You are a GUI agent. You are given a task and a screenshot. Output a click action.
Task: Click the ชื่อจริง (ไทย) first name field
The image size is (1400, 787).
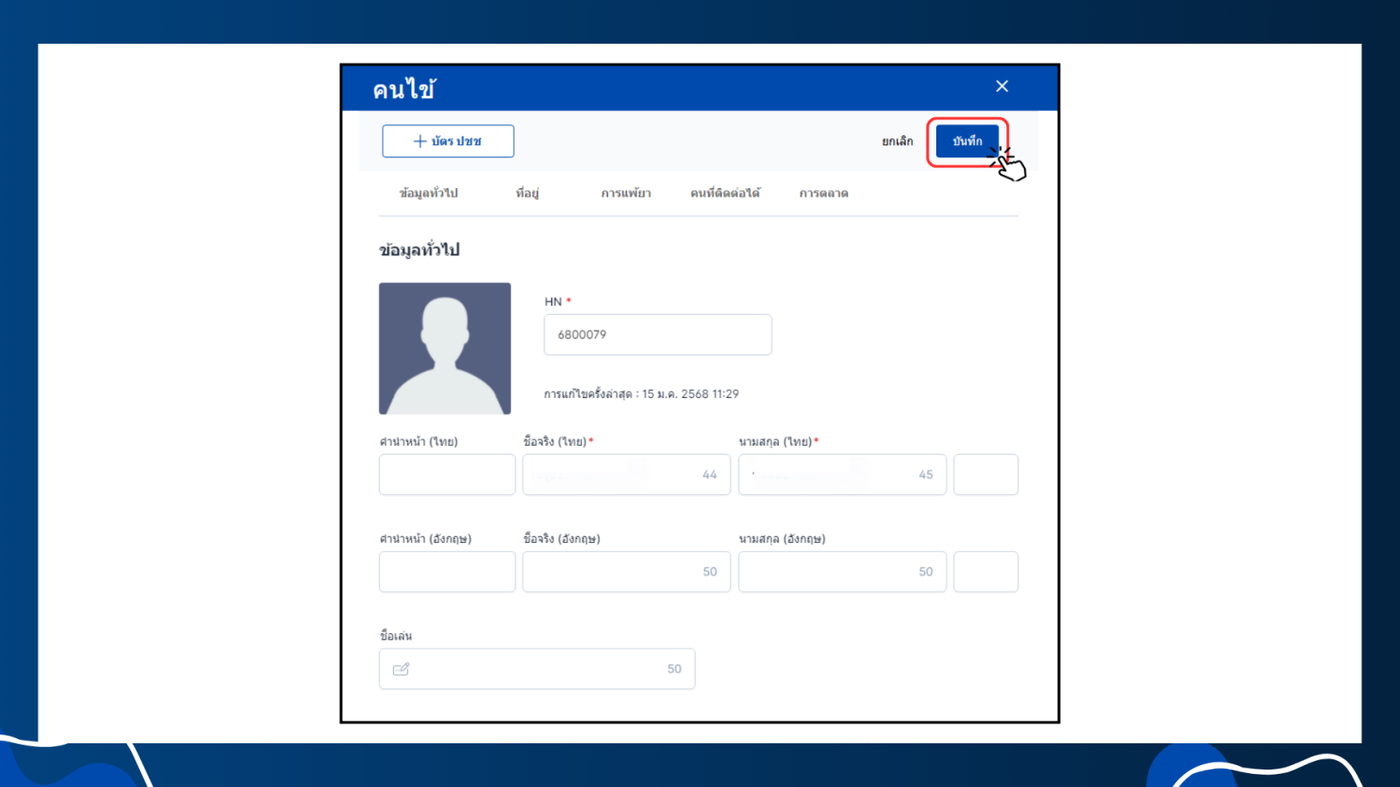(627, 475)
